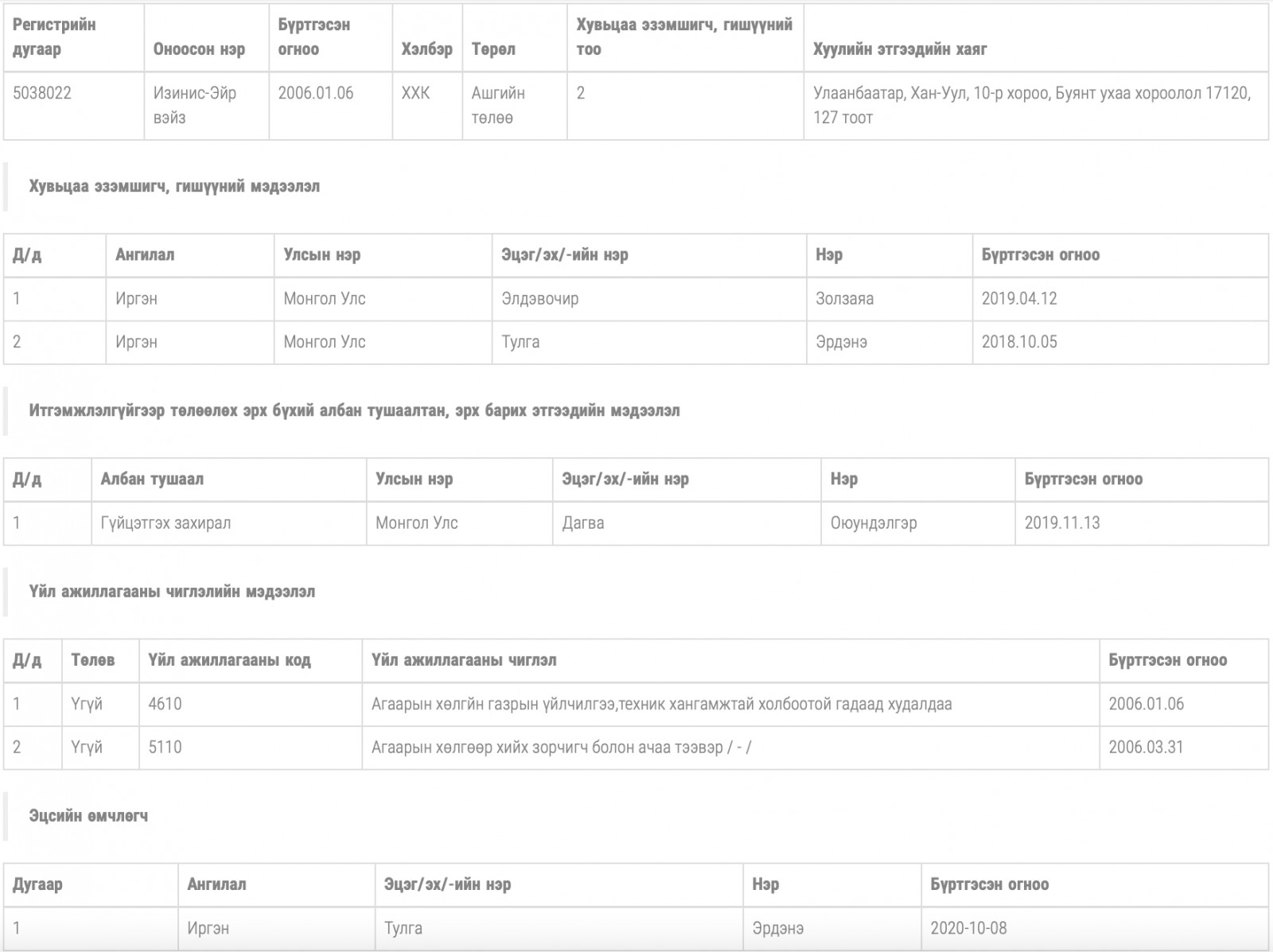Select registration date 2019.04.12

(x=1019, y=299)
